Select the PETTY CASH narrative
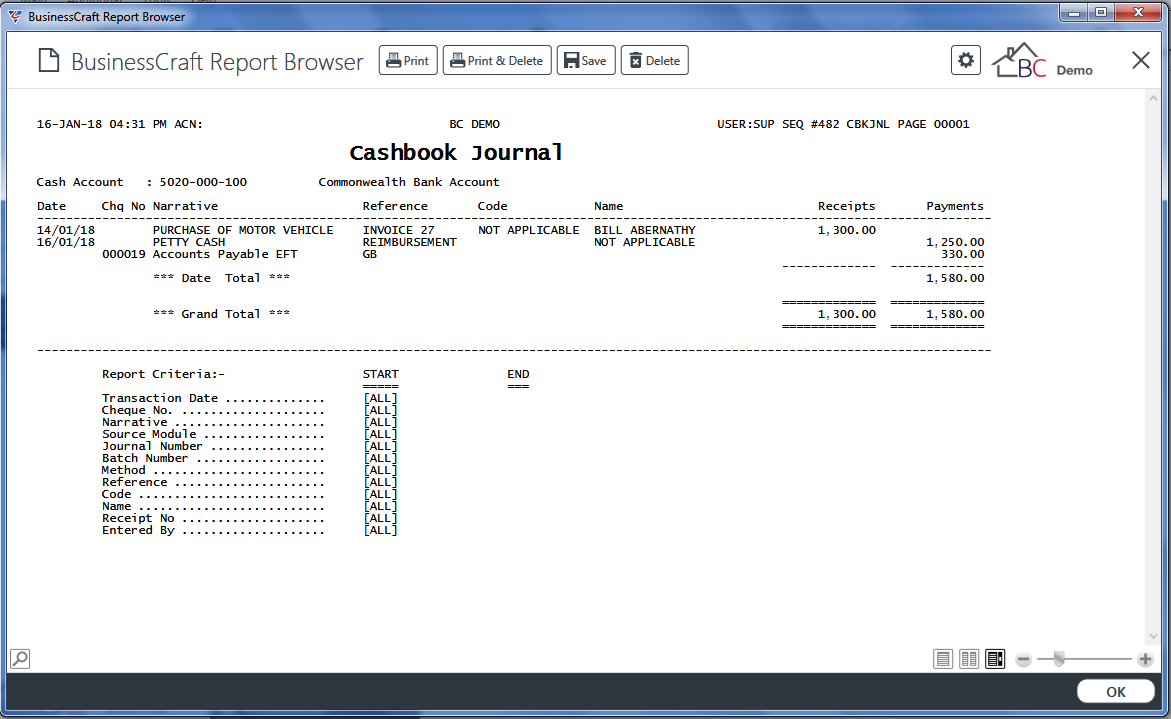Screen dimensions: 1171x719 pyautogui.click(x=189, y=242)
